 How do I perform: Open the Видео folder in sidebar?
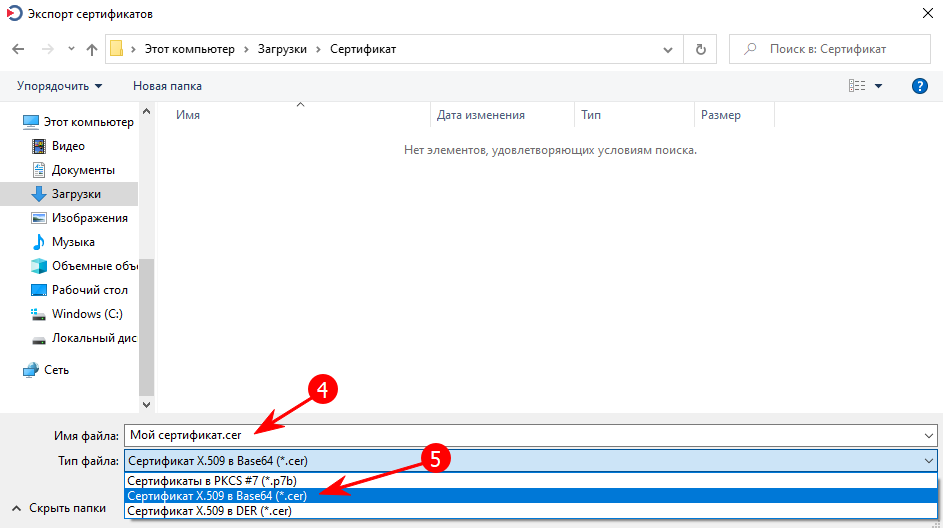click(x=68, y=146)
